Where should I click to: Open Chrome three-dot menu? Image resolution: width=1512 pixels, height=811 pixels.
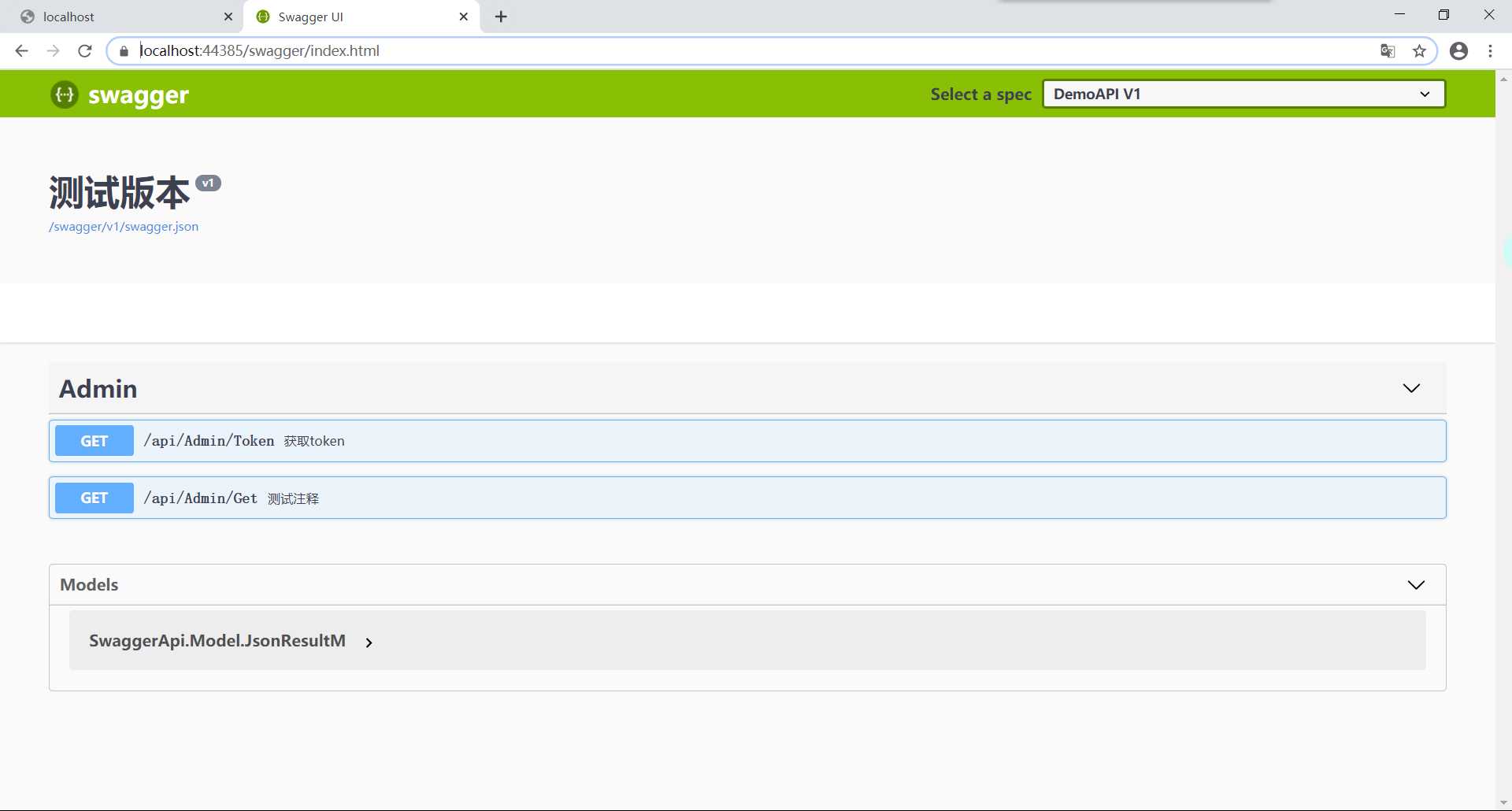(x=1490, y=51)
